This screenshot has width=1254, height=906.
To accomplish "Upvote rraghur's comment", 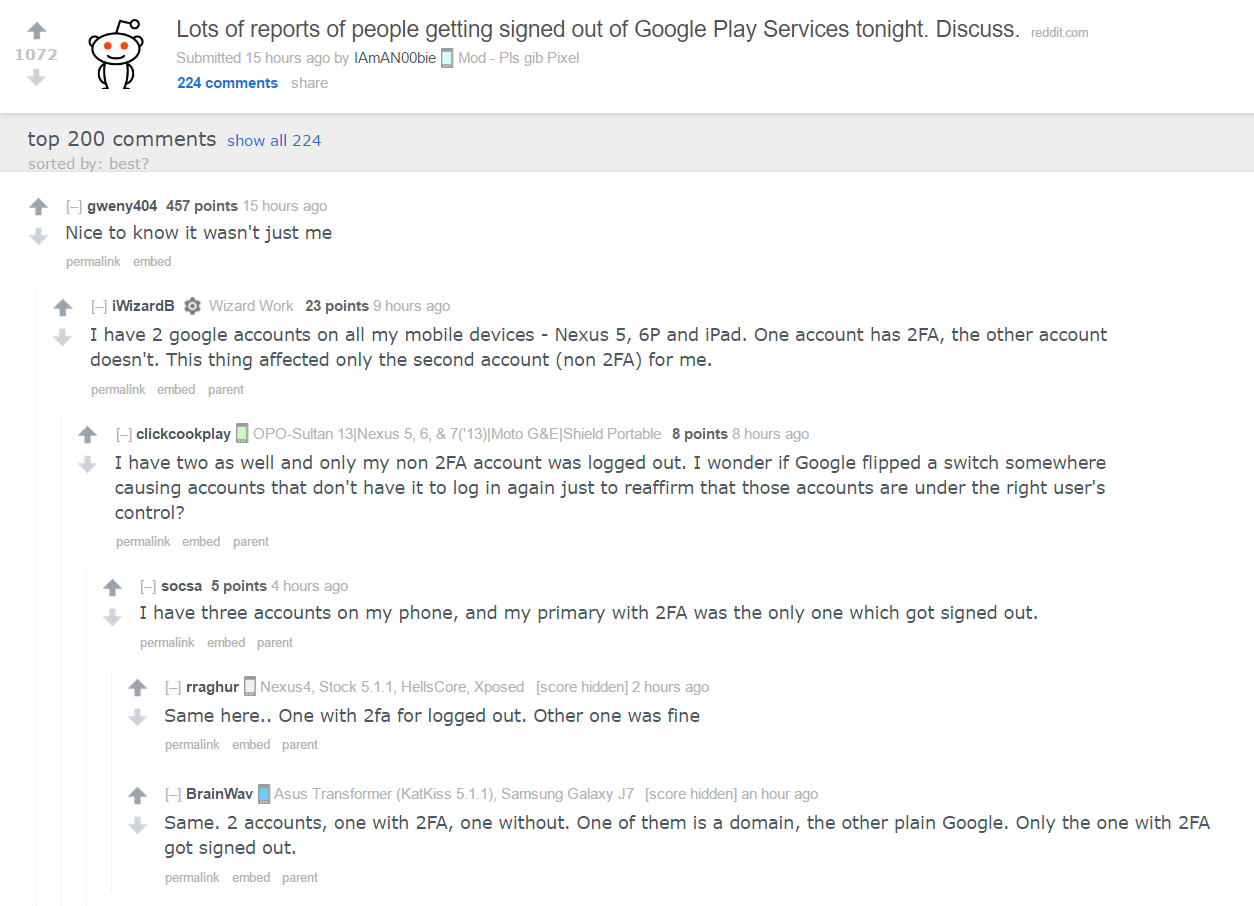I will pos(138,687).
